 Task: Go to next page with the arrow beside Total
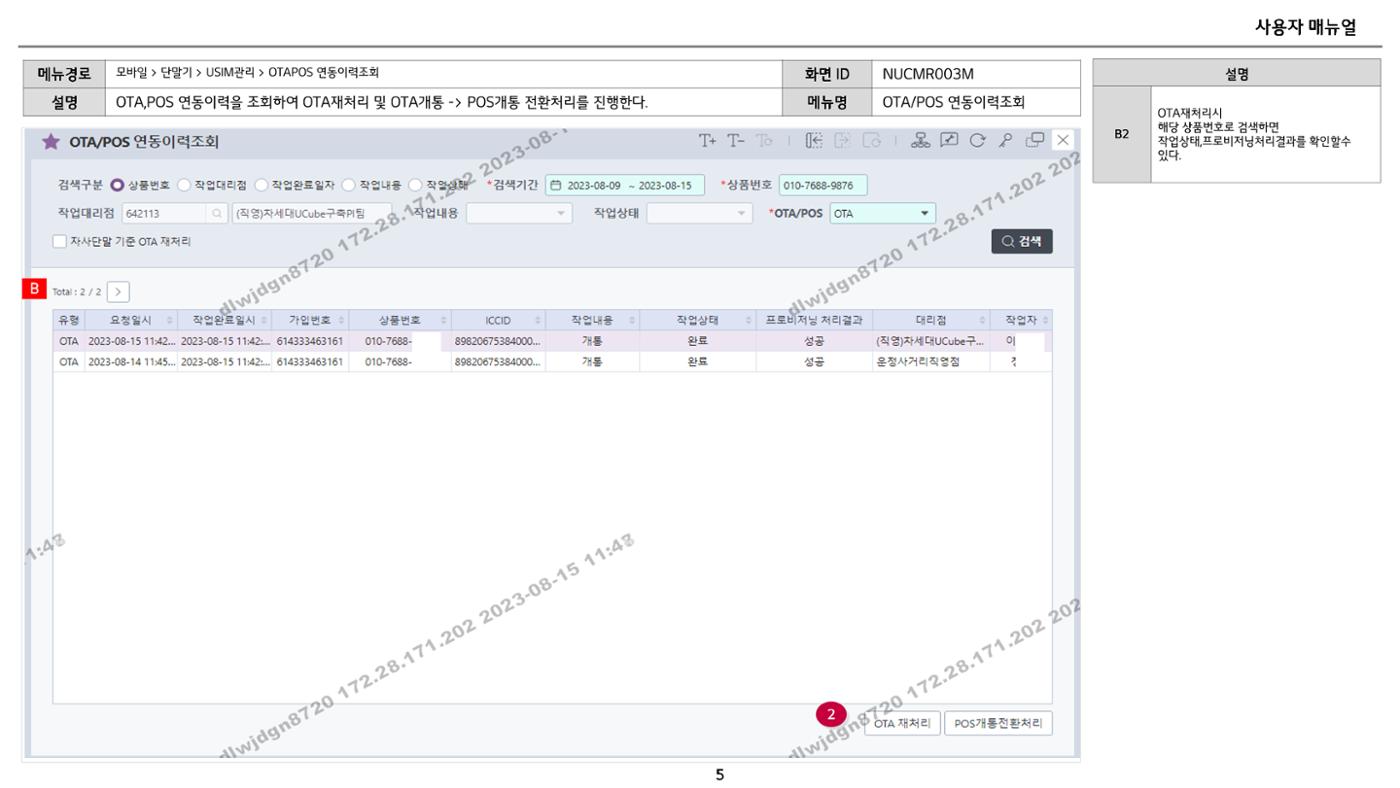coord(118,291)
